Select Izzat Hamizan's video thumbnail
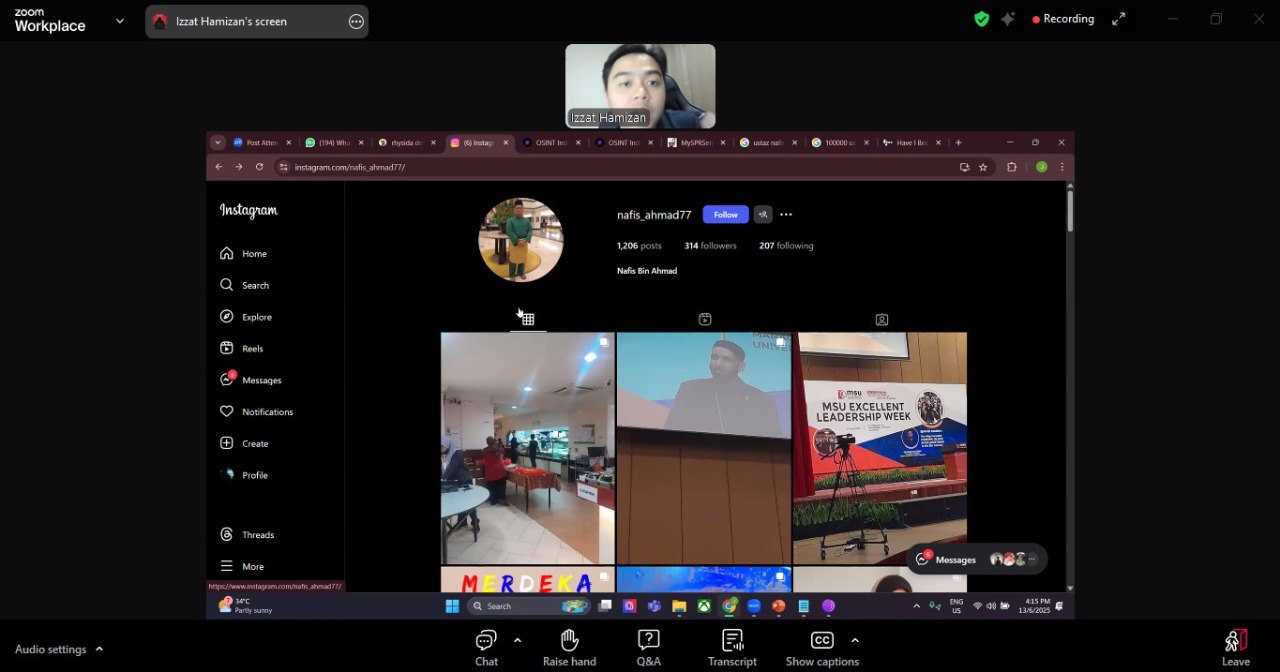This screenshot has height=672, width=1280. (x=640, y=86)
